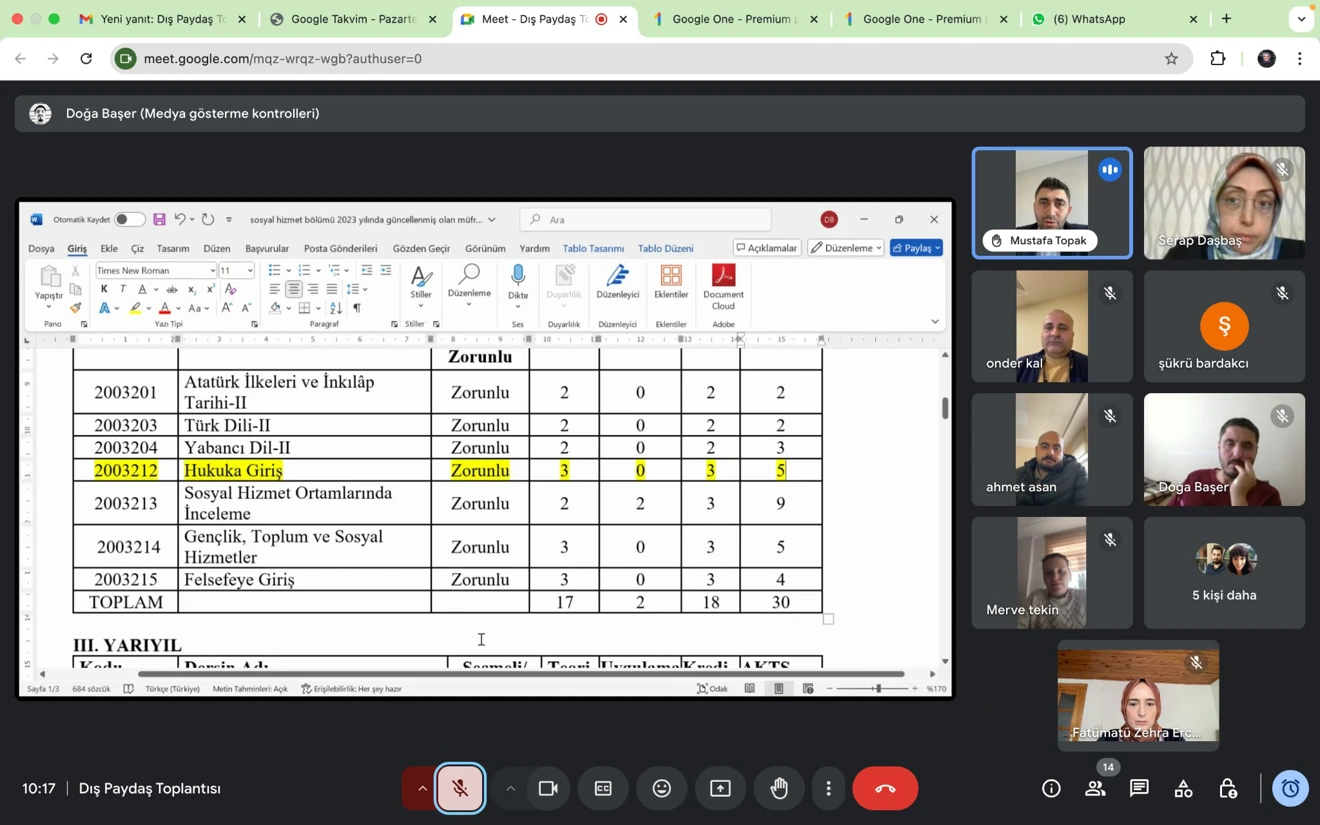Viewport: 1320px width, 825px height.
Task: Expand audio settings arrow beside microphone
Action: [422, 788]
